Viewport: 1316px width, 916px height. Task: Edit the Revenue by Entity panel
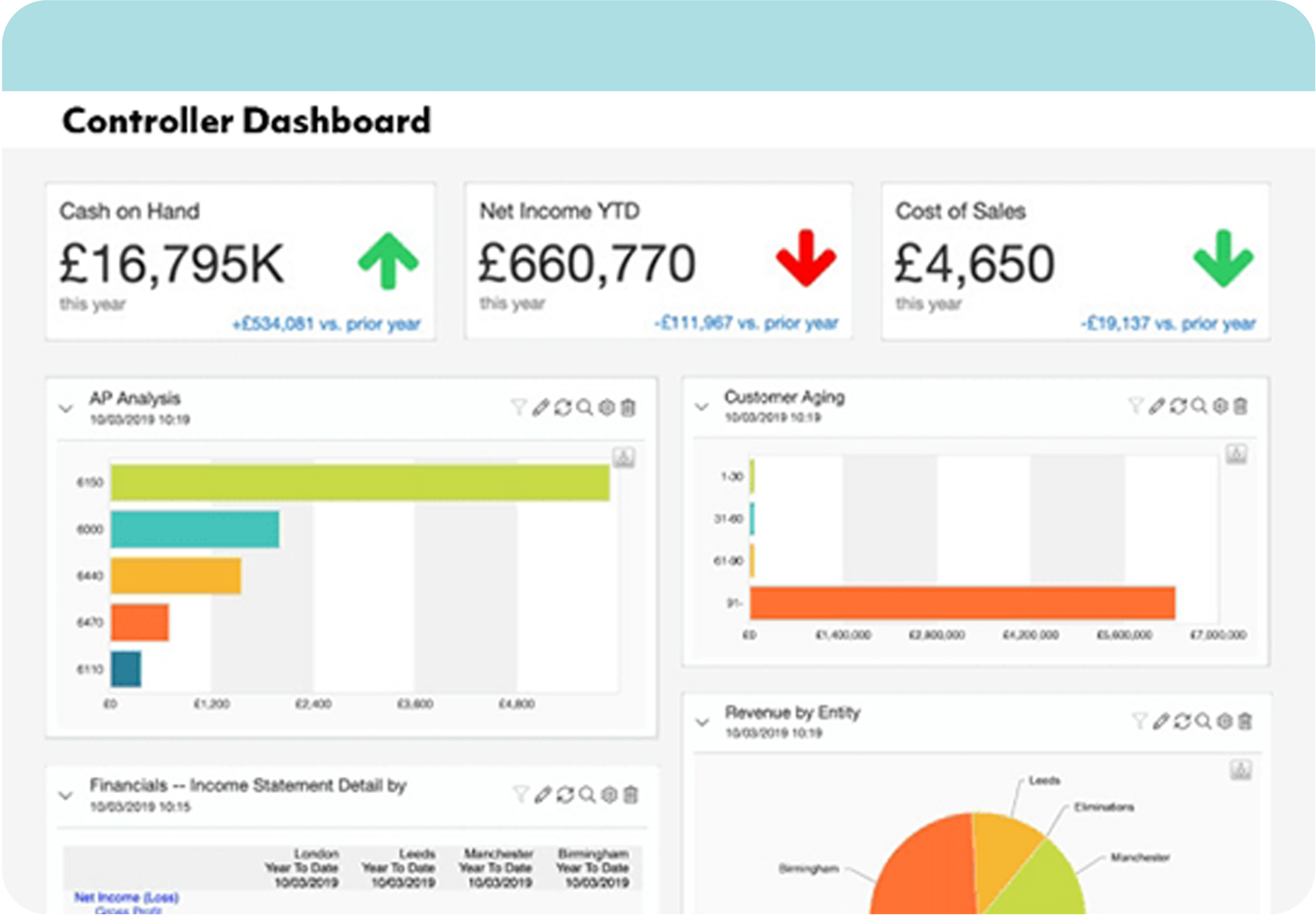click(1161, 721)
